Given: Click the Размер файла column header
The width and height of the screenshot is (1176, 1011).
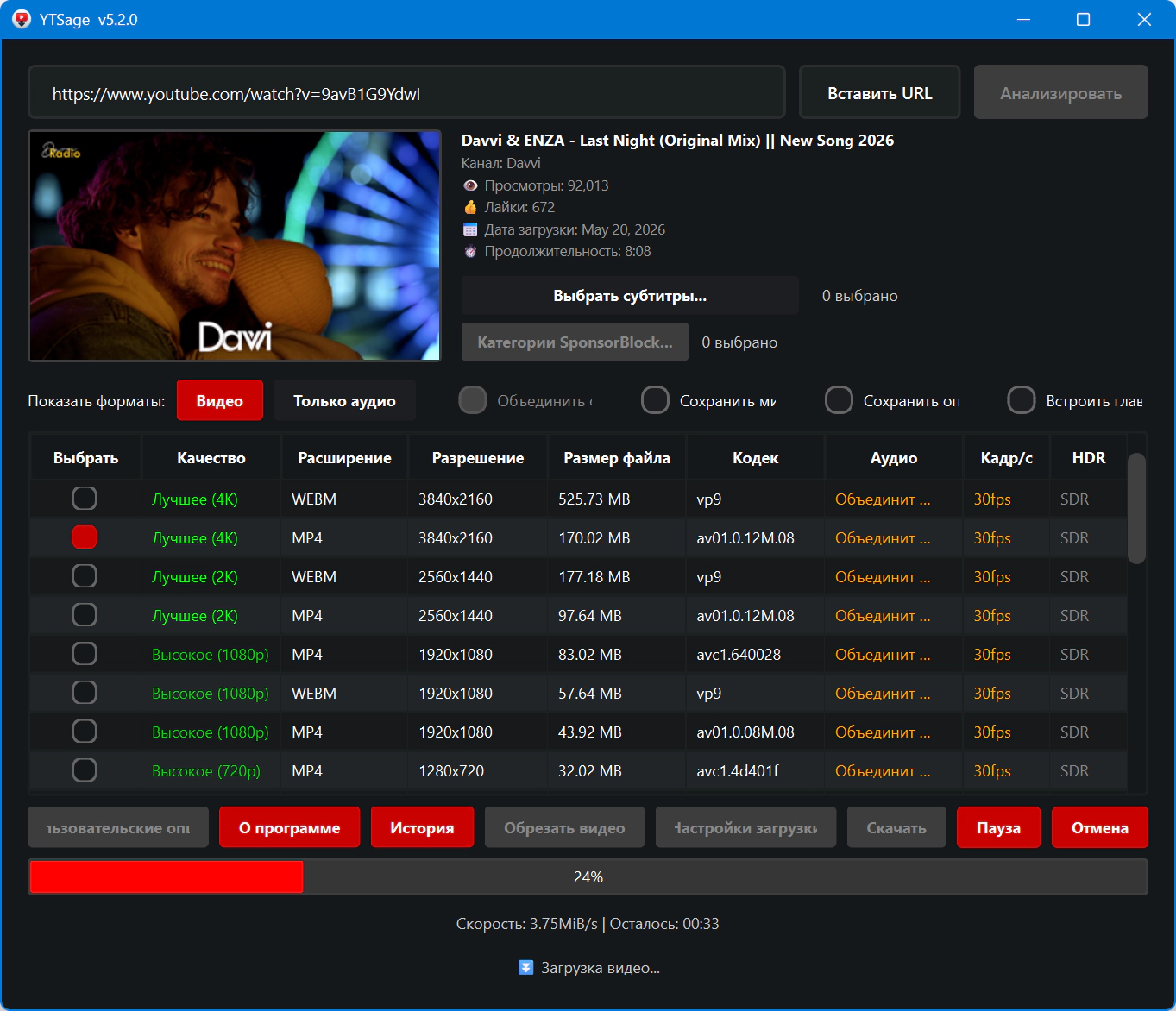Looking at the screenshot, I should [617, 458].
